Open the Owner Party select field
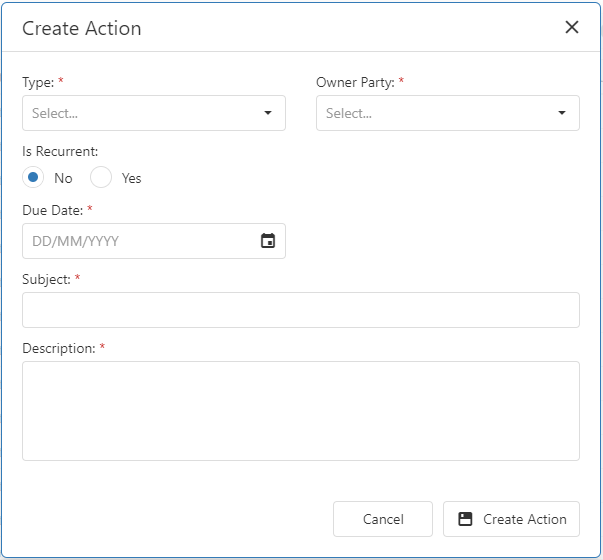 pos(448,113)
